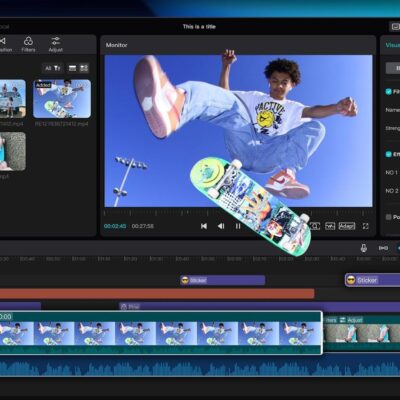400x400 pixels.
Task: Select the skateboarder video clip on timeline
Action: click(161, 333)
